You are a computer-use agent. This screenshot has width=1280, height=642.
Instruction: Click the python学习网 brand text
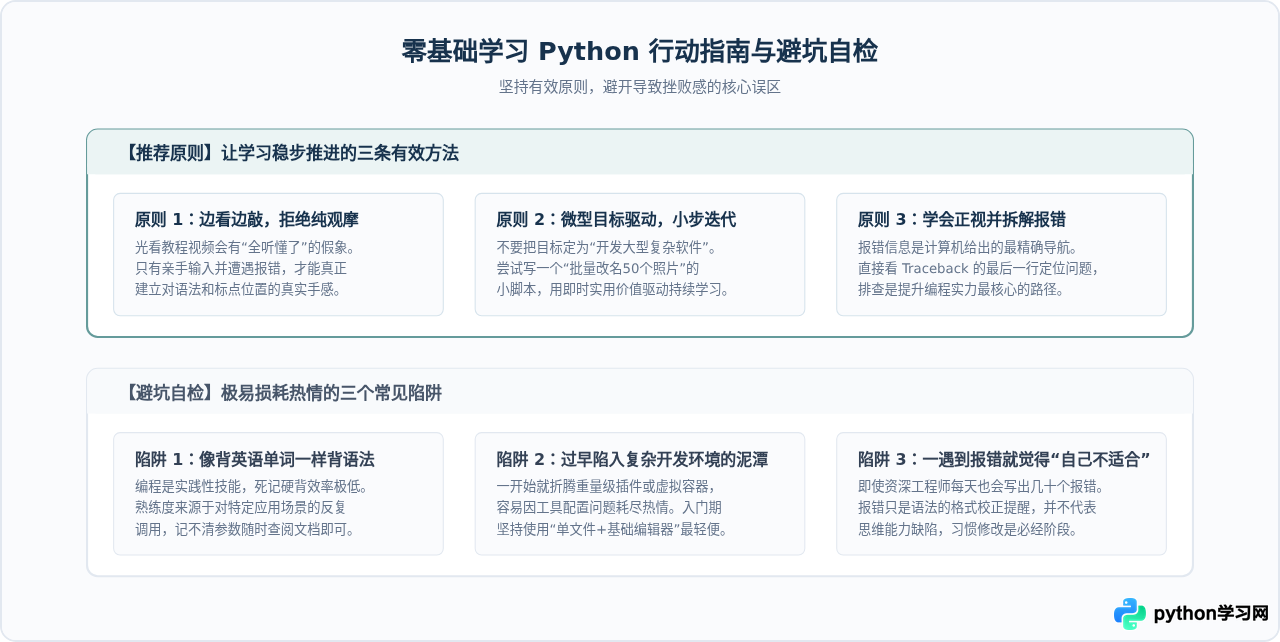point(1211,613)
